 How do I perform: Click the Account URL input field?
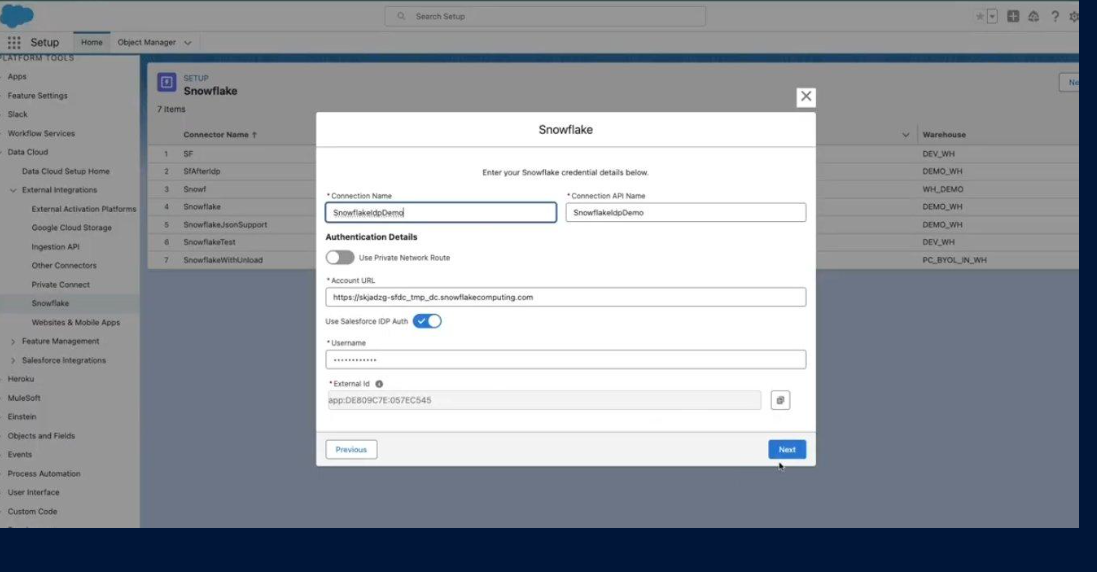click(565, 297)
